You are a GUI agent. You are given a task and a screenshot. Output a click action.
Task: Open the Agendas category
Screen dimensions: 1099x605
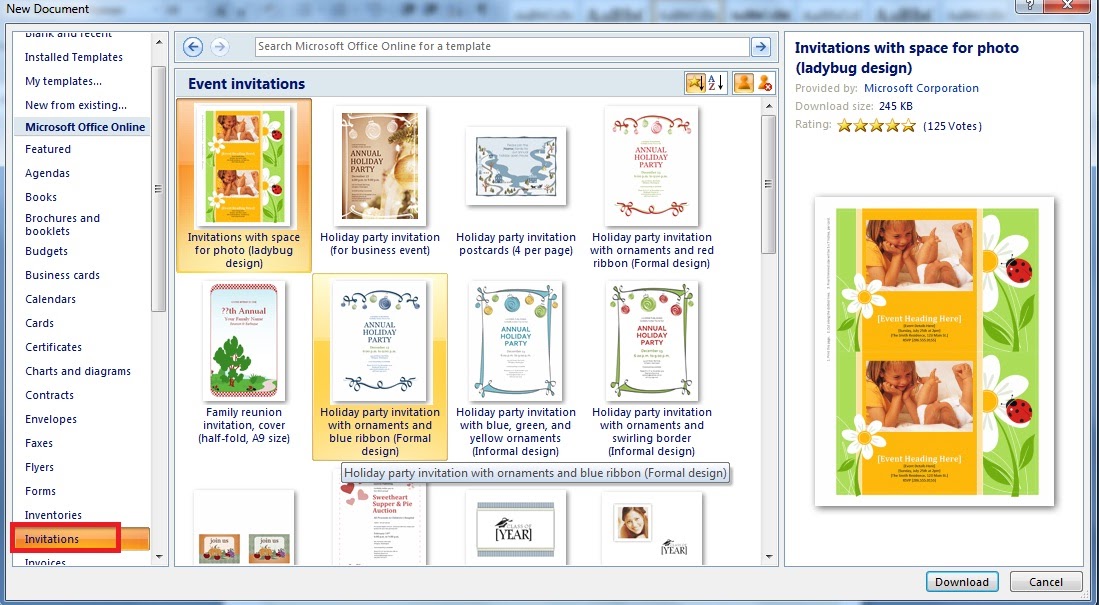coord(48,173)
